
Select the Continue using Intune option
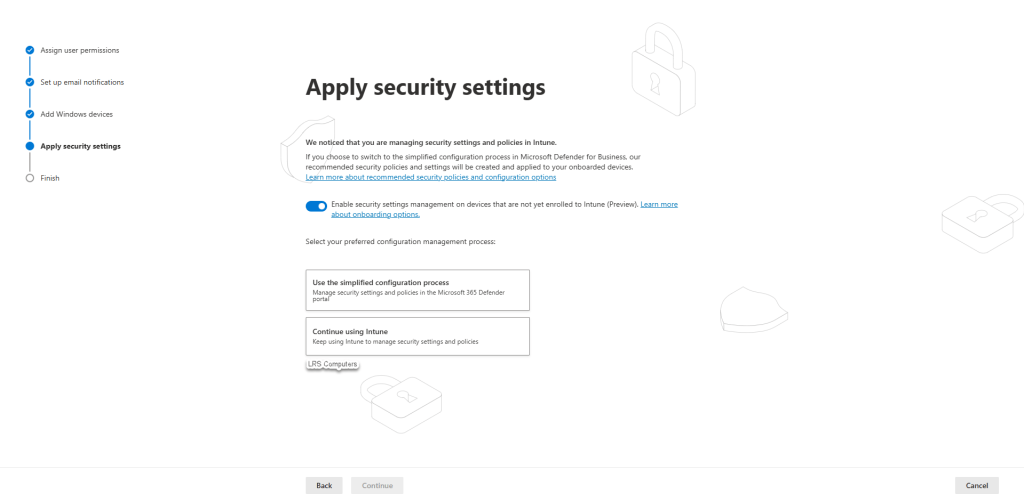[x=417, y=336]
